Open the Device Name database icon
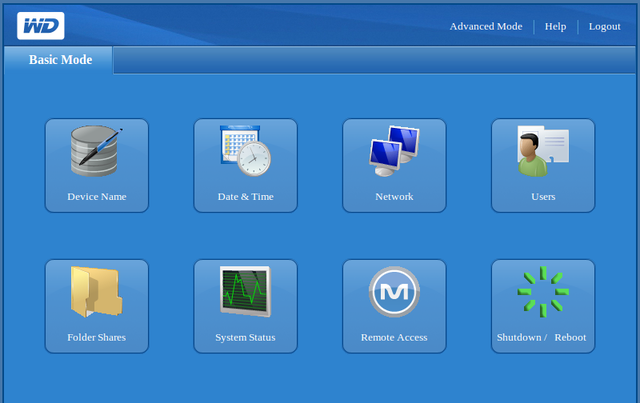This screenshot has height=403, width=640. (96, 151)
